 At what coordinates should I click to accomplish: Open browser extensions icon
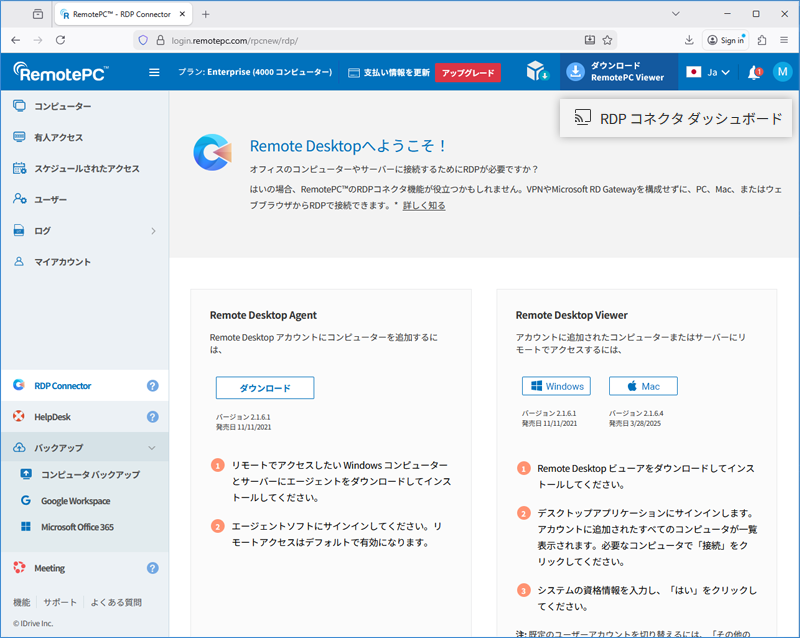pos(762,40)
